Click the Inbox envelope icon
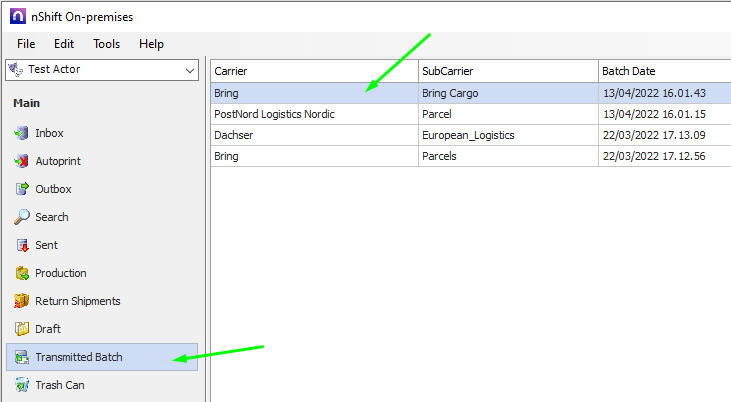 [22, 133]
